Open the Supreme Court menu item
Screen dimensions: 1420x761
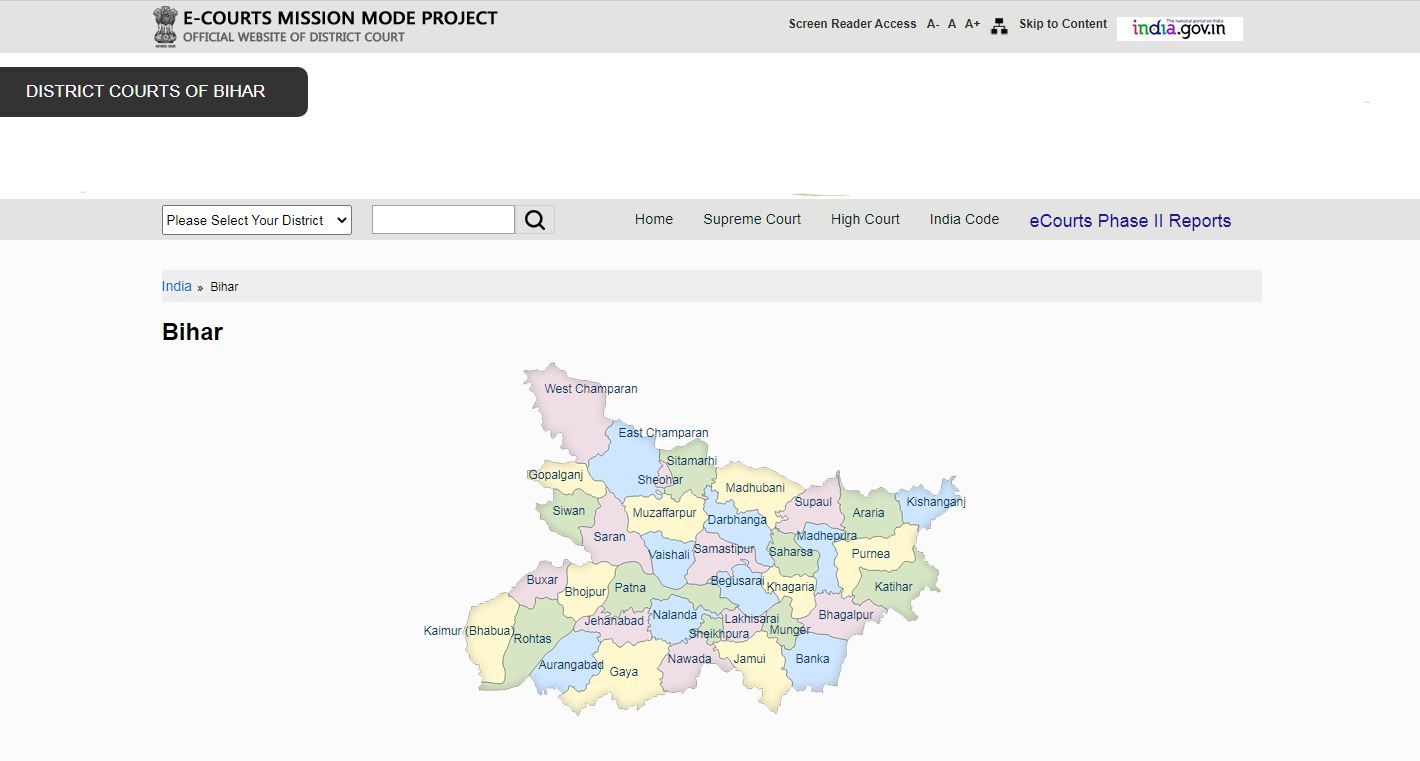[x=752, y=219]
